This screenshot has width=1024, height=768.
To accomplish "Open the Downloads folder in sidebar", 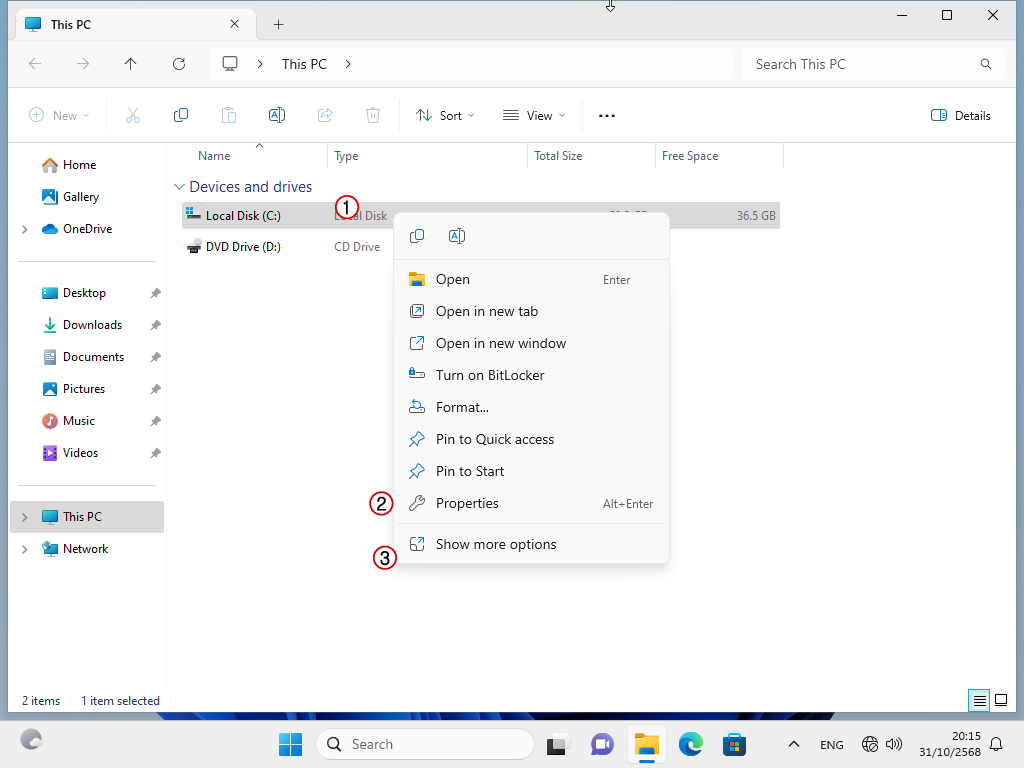I will point(92,325).
